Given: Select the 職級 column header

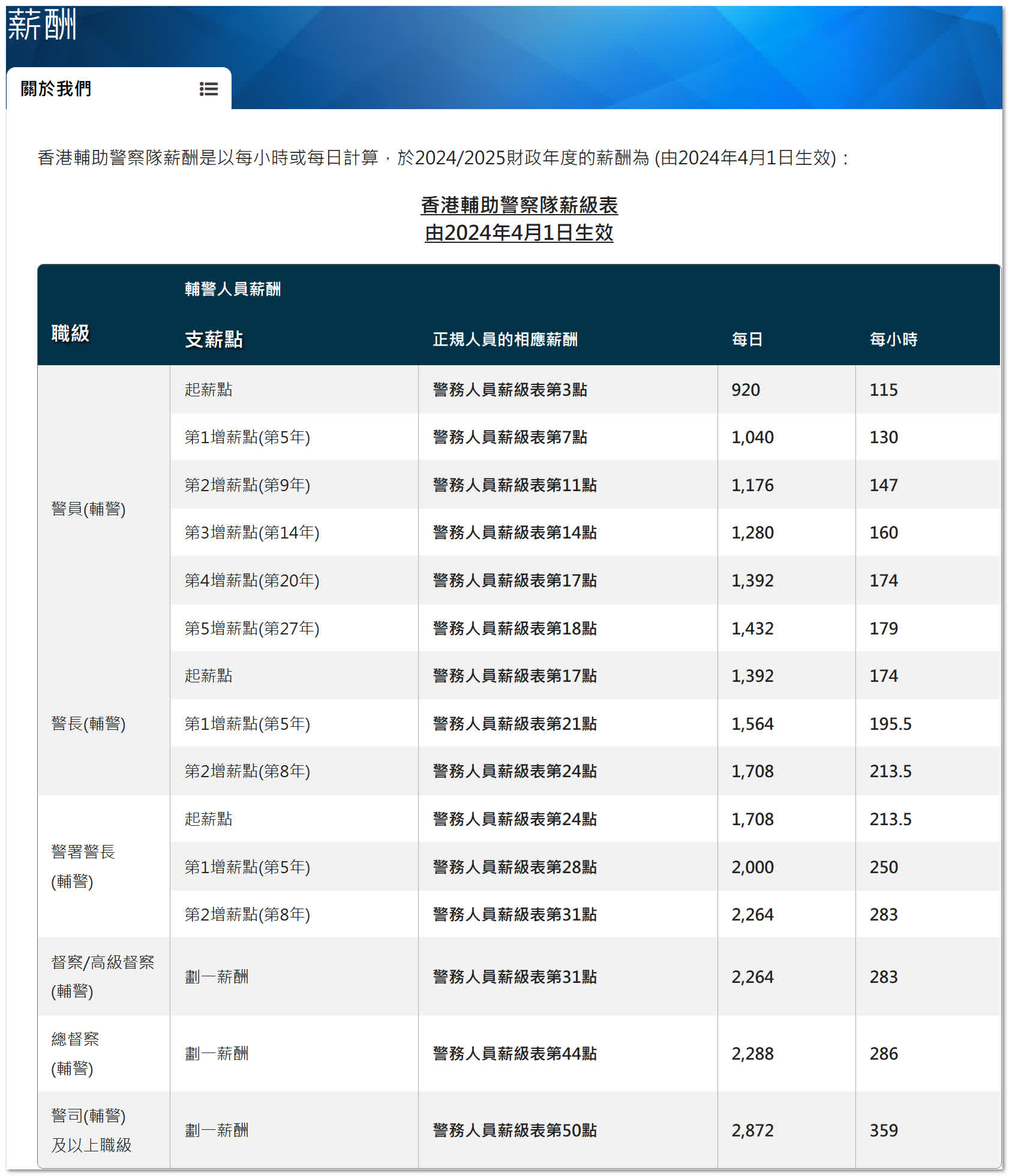Looking at the screenshot, I should click(70, 333).
